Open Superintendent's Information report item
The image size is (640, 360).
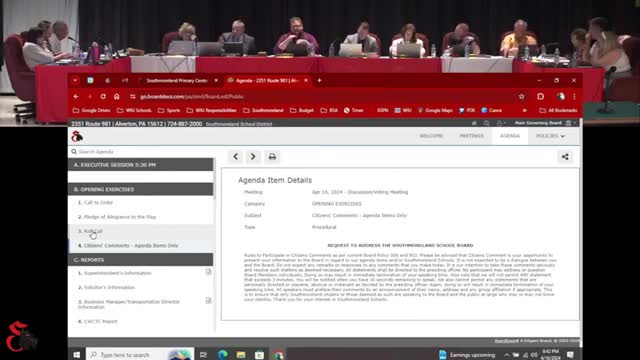[115, 273]
